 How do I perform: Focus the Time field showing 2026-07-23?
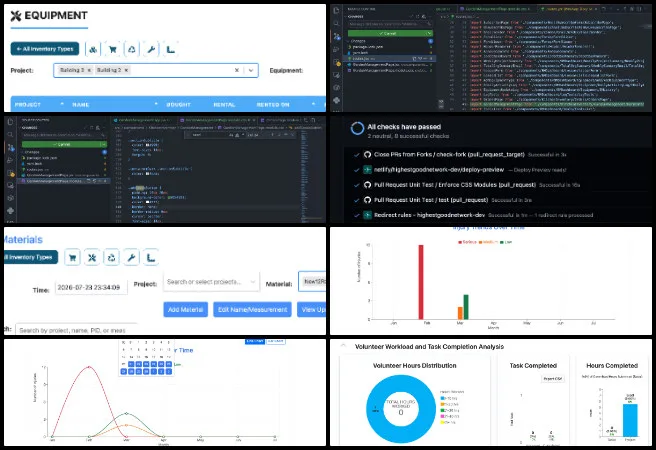pos(91,288)
